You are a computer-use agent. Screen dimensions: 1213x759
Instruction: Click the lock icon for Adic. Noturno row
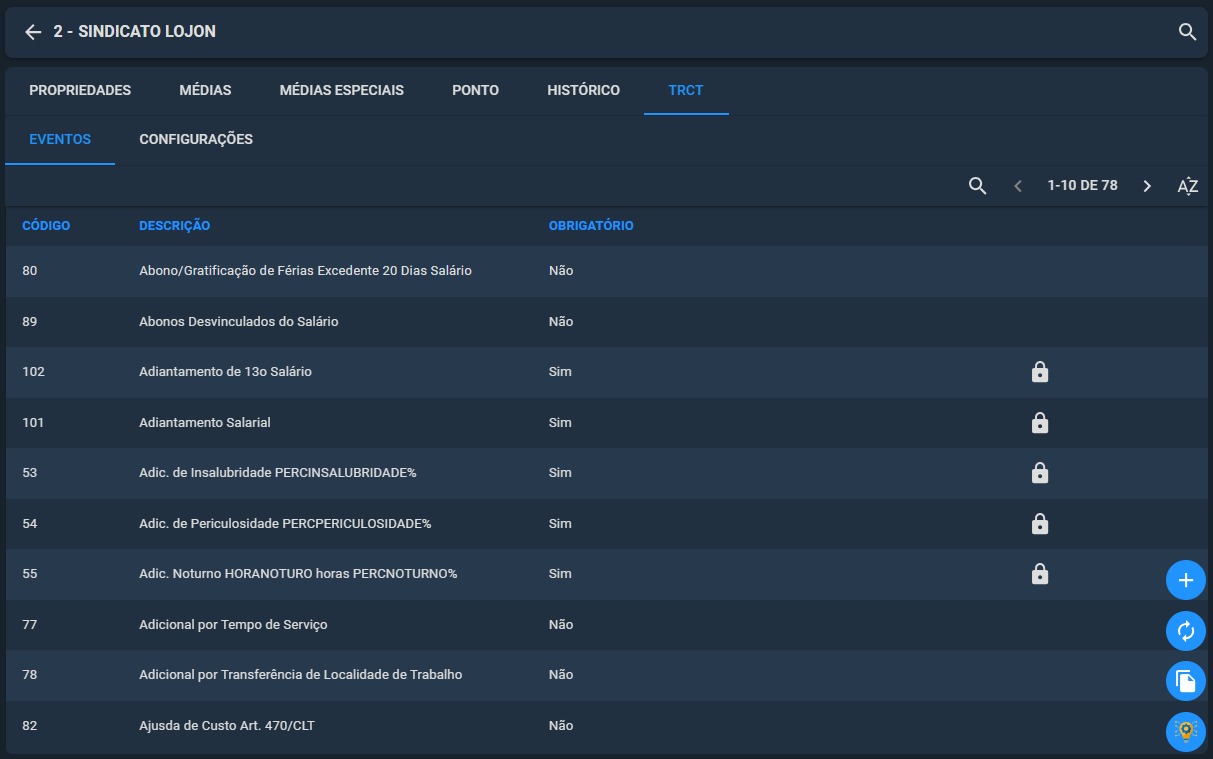click(x=1040, y=574)
